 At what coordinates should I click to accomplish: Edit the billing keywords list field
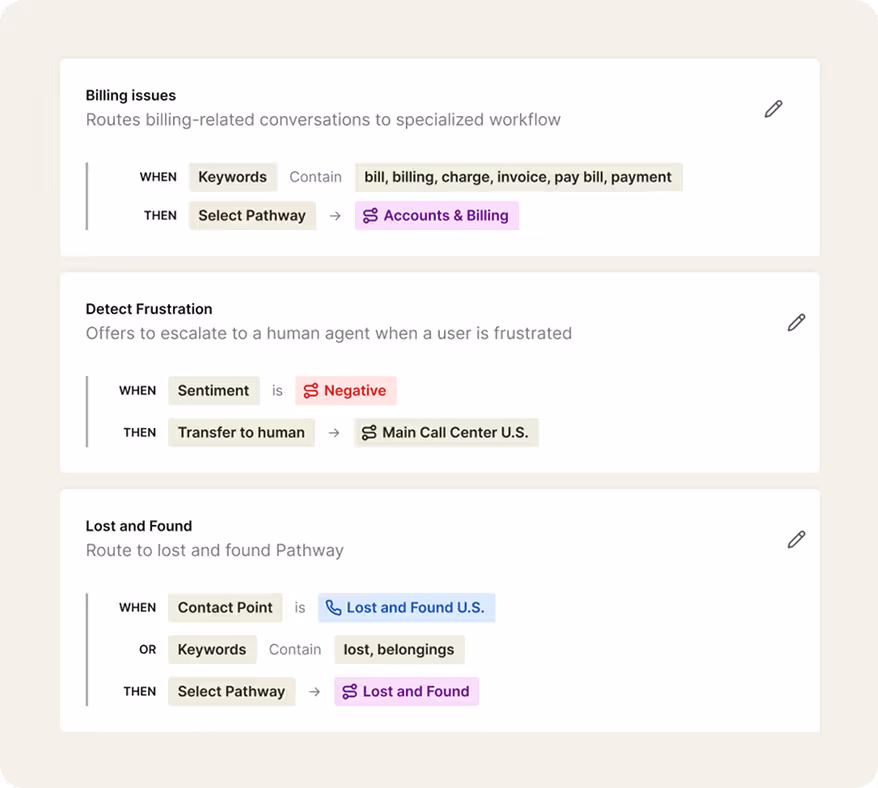click(x=518, y=177)
